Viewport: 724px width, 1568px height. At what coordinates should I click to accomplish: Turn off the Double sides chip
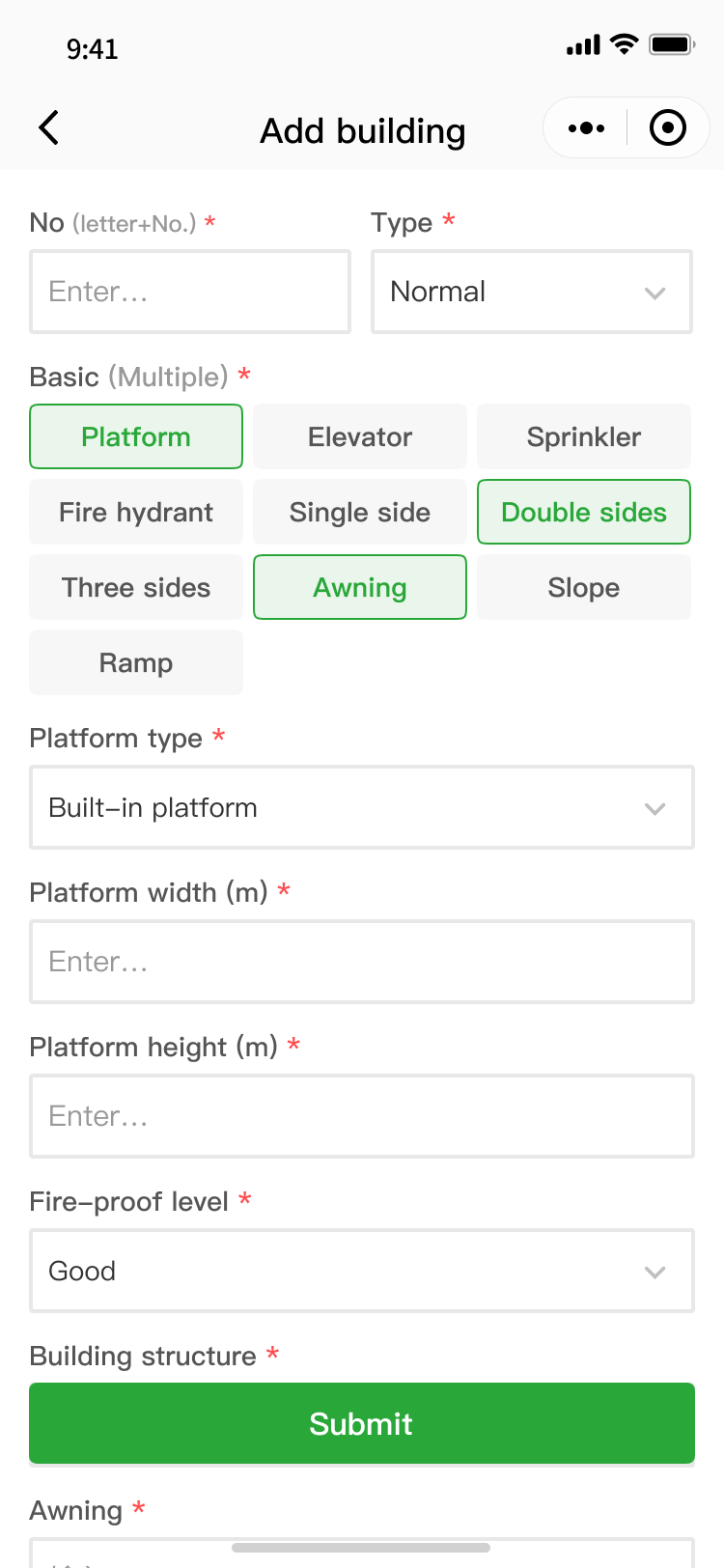[584, 512]
